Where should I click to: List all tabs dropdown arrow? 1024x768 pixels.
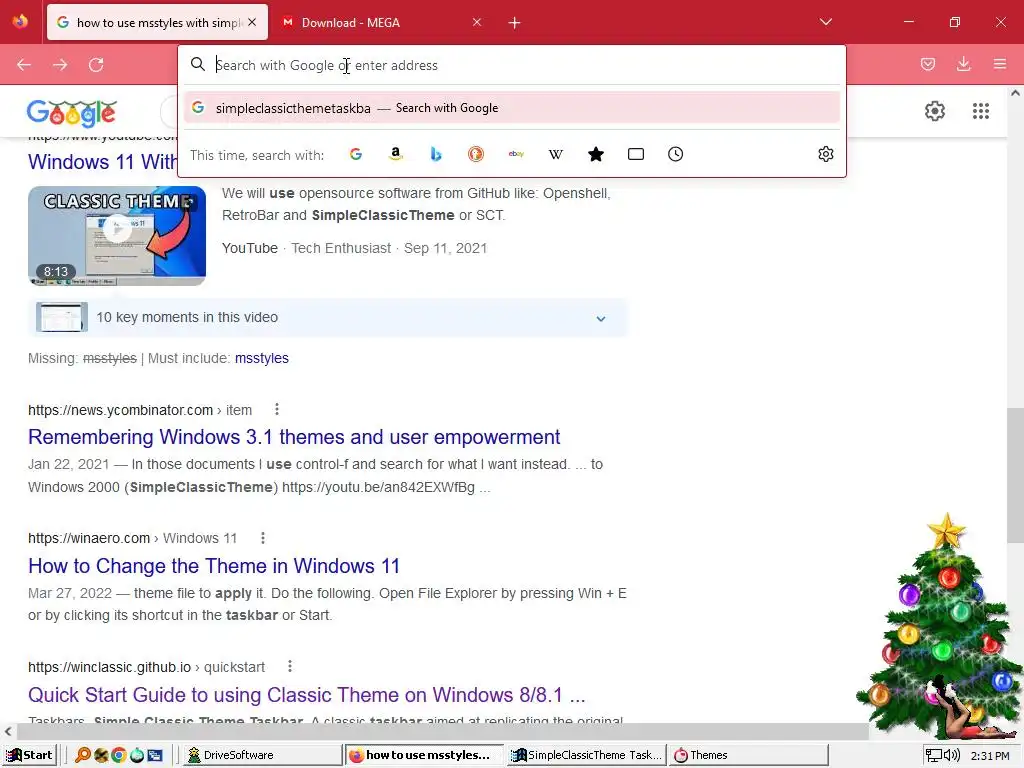(x=825, y=22)
